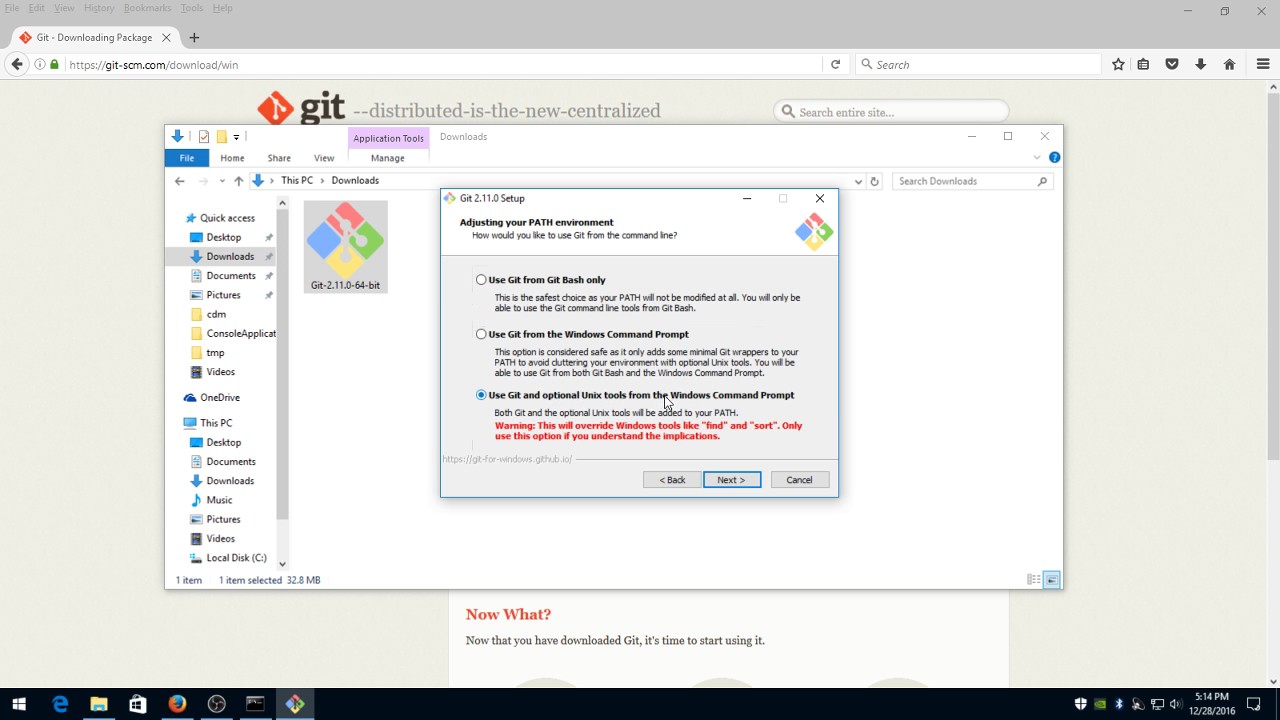
Task: Open recent locations dropdown in Explorer
Action: click(221, 181)
